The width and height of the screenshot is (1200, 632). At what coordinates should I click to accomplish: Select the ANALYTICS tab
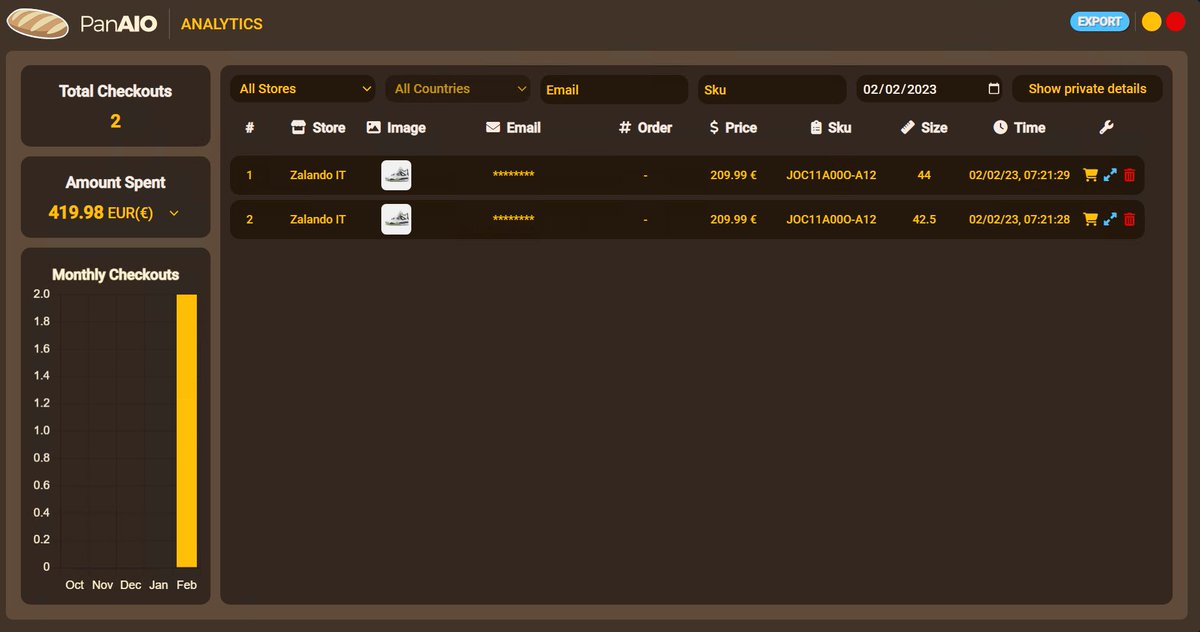click(x=221, y=24)
